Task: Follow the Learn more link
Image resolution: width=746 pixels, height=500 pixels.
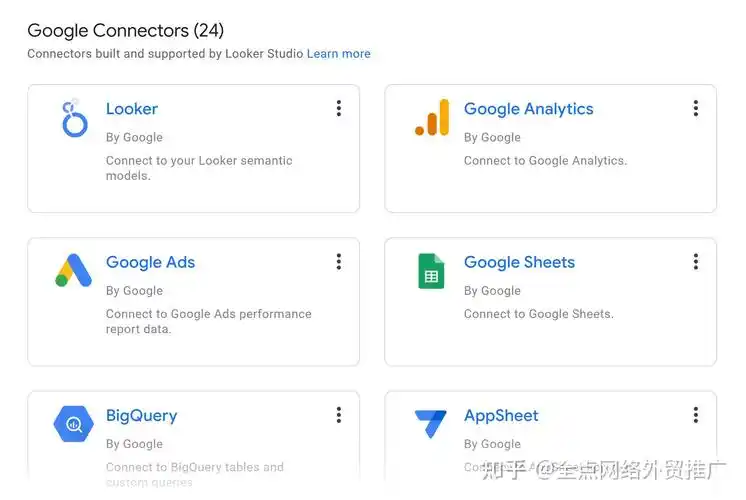Action: (x=338, y=53)
